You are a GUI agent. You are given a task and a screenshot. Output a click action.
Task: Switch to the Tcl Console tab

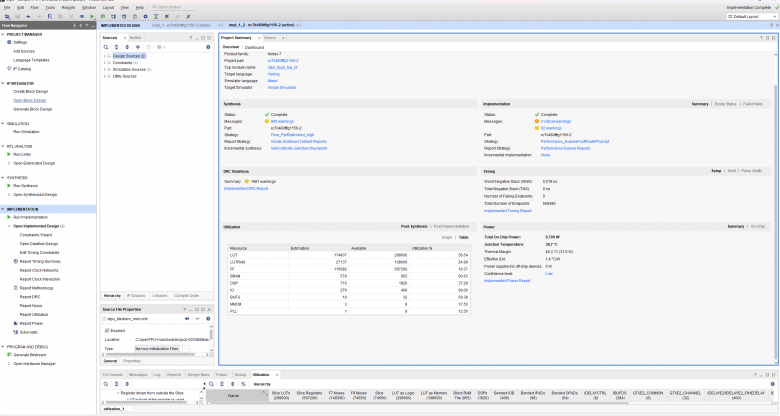click(x=112, y=374)
